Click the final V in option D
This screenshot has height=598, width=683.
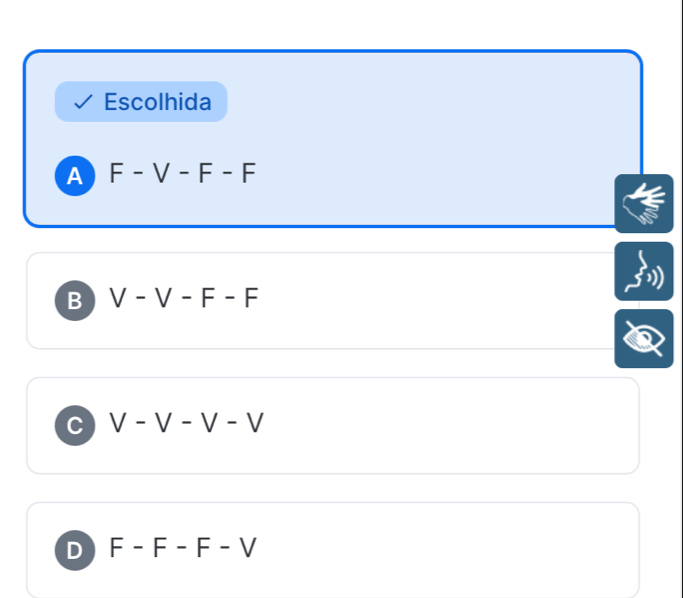pyautogui.click(x=247, y=548)
